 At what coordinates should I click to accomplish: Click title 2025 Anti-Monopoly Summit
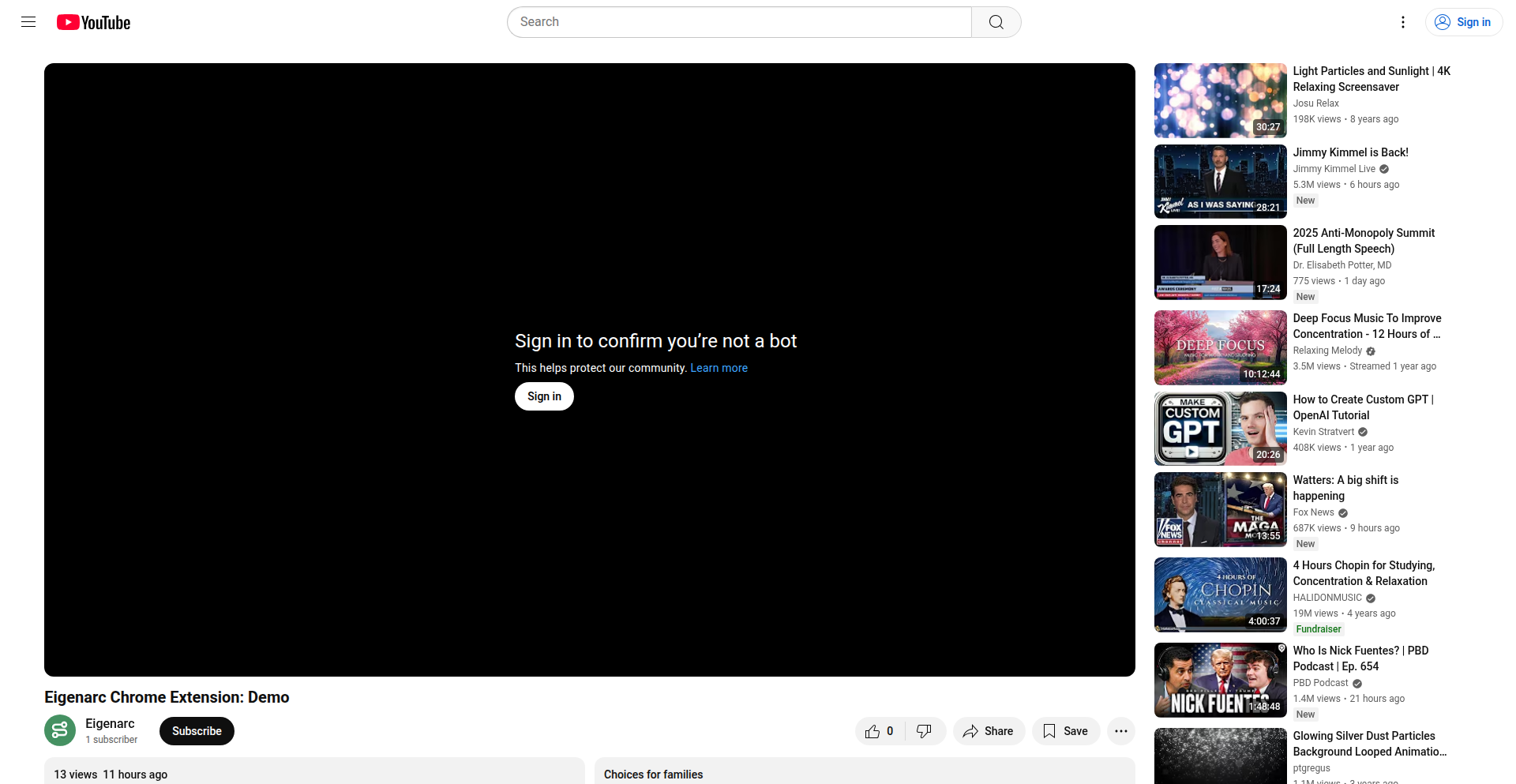(x=1364, y=241)
